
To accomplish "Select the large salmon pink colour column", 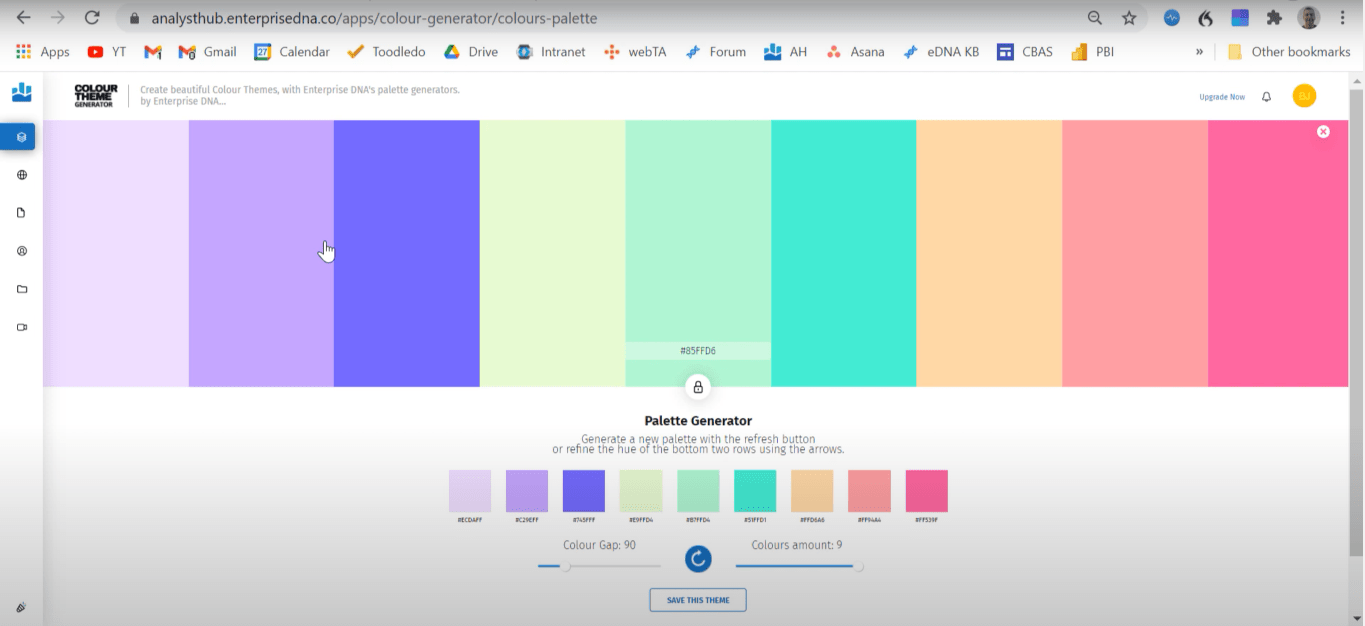I will 1135,253.
